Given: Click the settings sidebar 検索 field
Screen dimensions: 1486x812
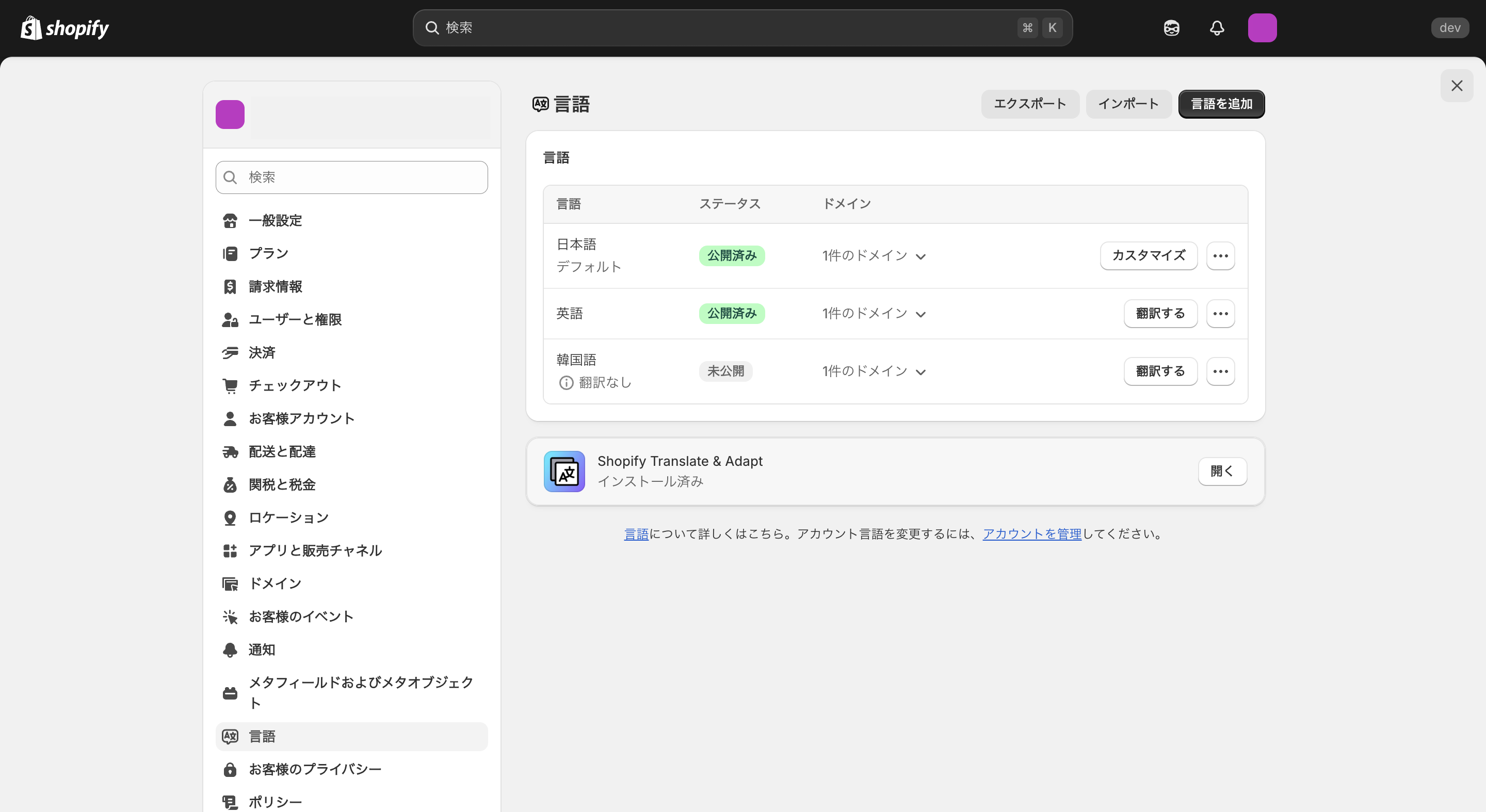Looking at the screenshot, I should point(351,177).
